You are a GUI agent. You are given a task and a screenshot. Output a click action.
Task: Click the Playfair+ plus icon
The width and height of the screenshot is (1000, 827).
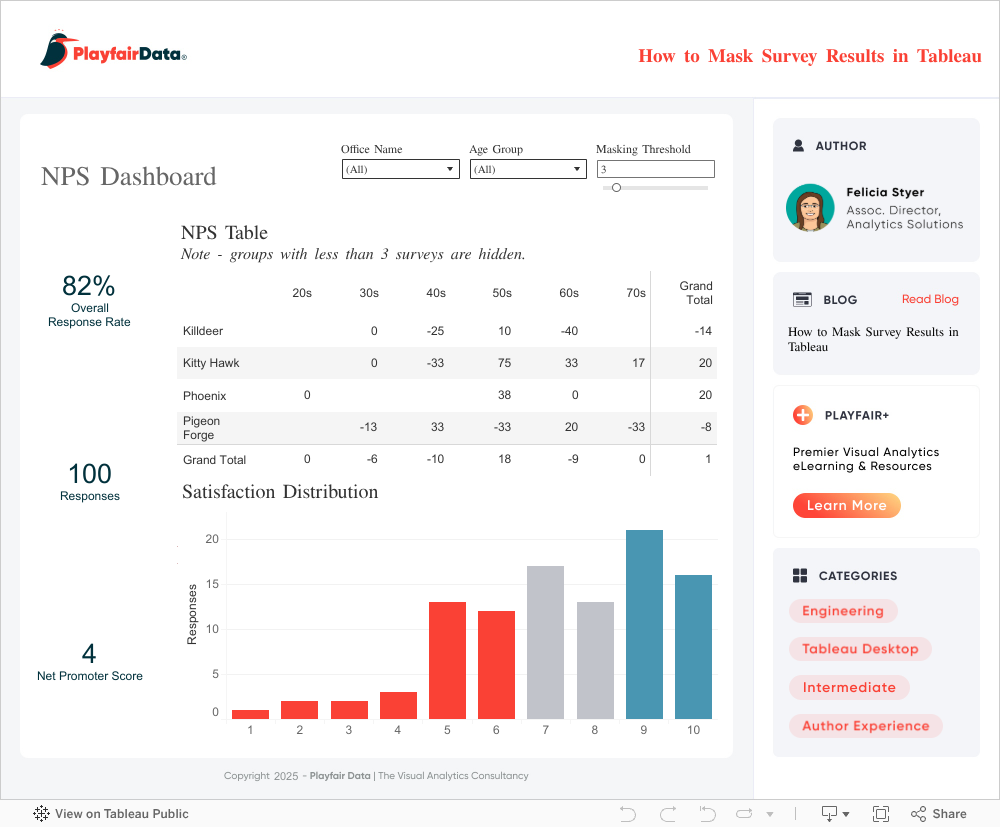[x=802, y=415]
